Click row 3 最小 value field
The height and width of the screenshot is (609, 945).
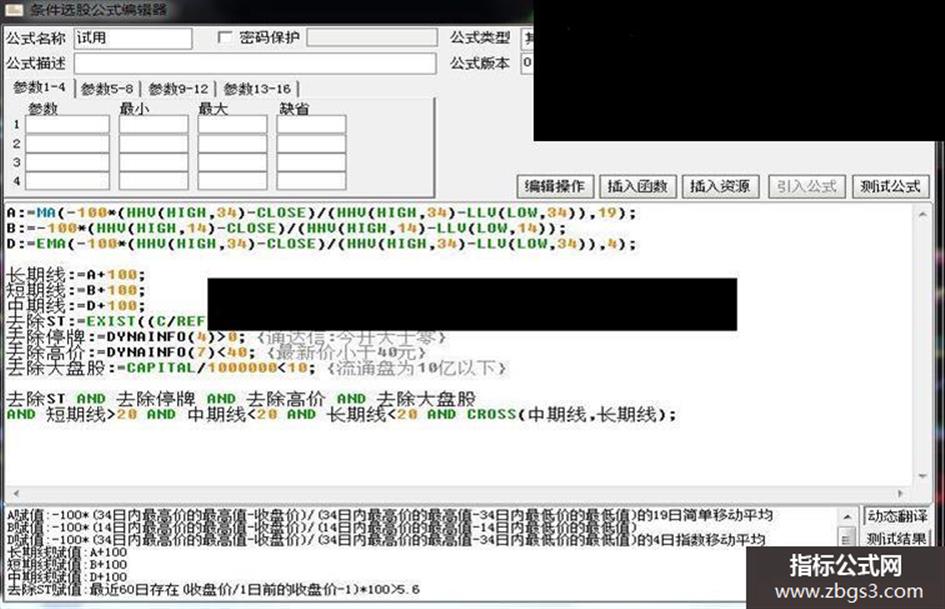[154, 162]
